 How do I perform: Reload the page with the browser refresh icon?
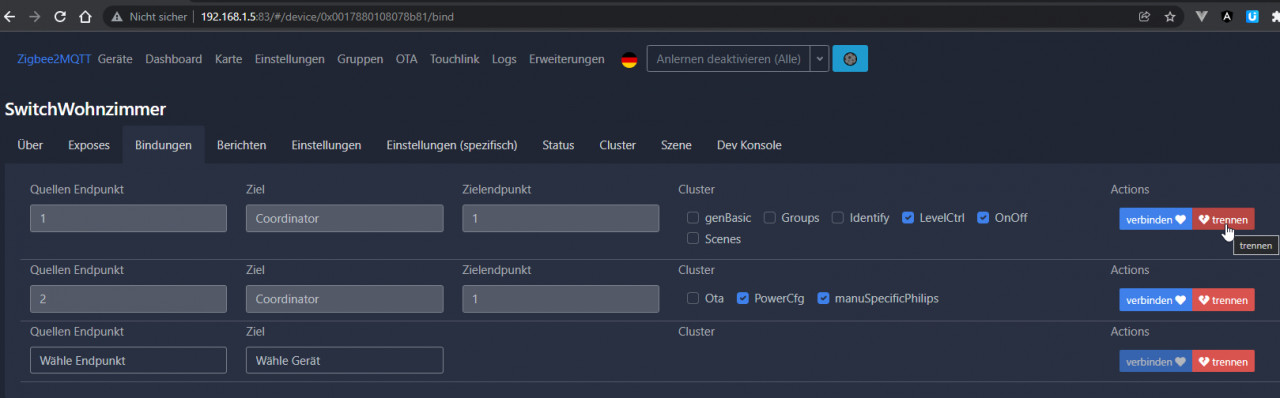point(60,16)
